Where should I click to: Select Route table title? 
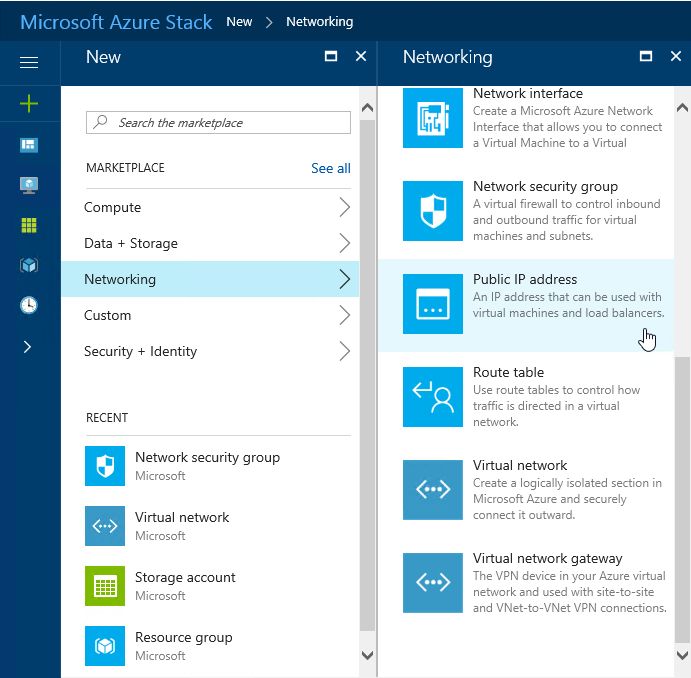pyautogui.click(x=508, y=372)
